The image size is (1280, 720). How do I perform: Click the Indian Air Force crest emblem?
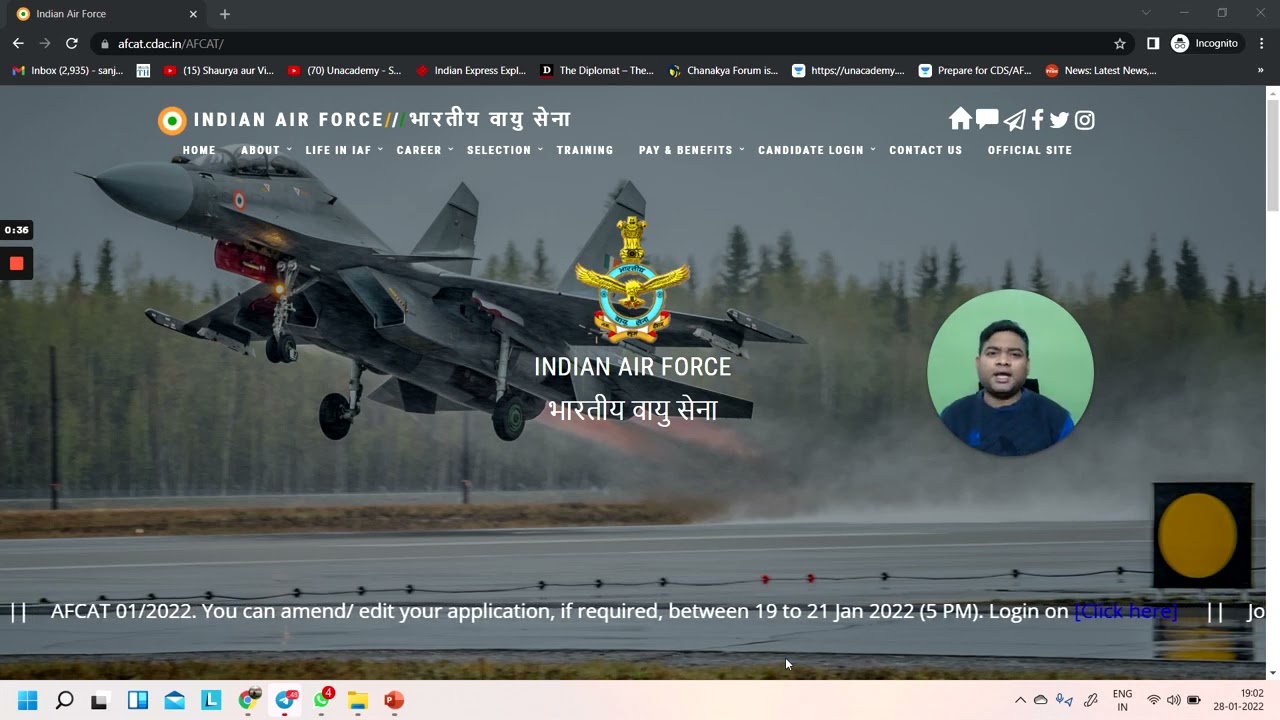[632, 280]
